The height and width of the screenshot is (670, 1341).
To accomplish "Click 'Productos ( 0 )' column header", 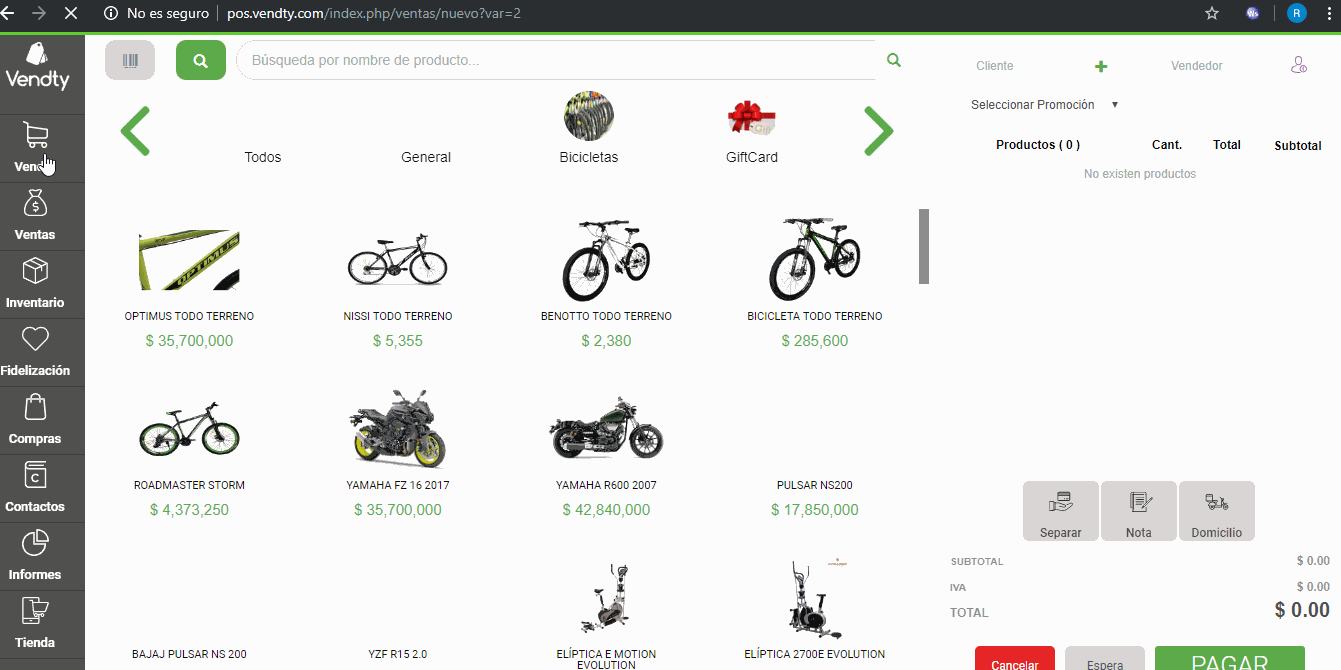I will (x=1038, y=145).
